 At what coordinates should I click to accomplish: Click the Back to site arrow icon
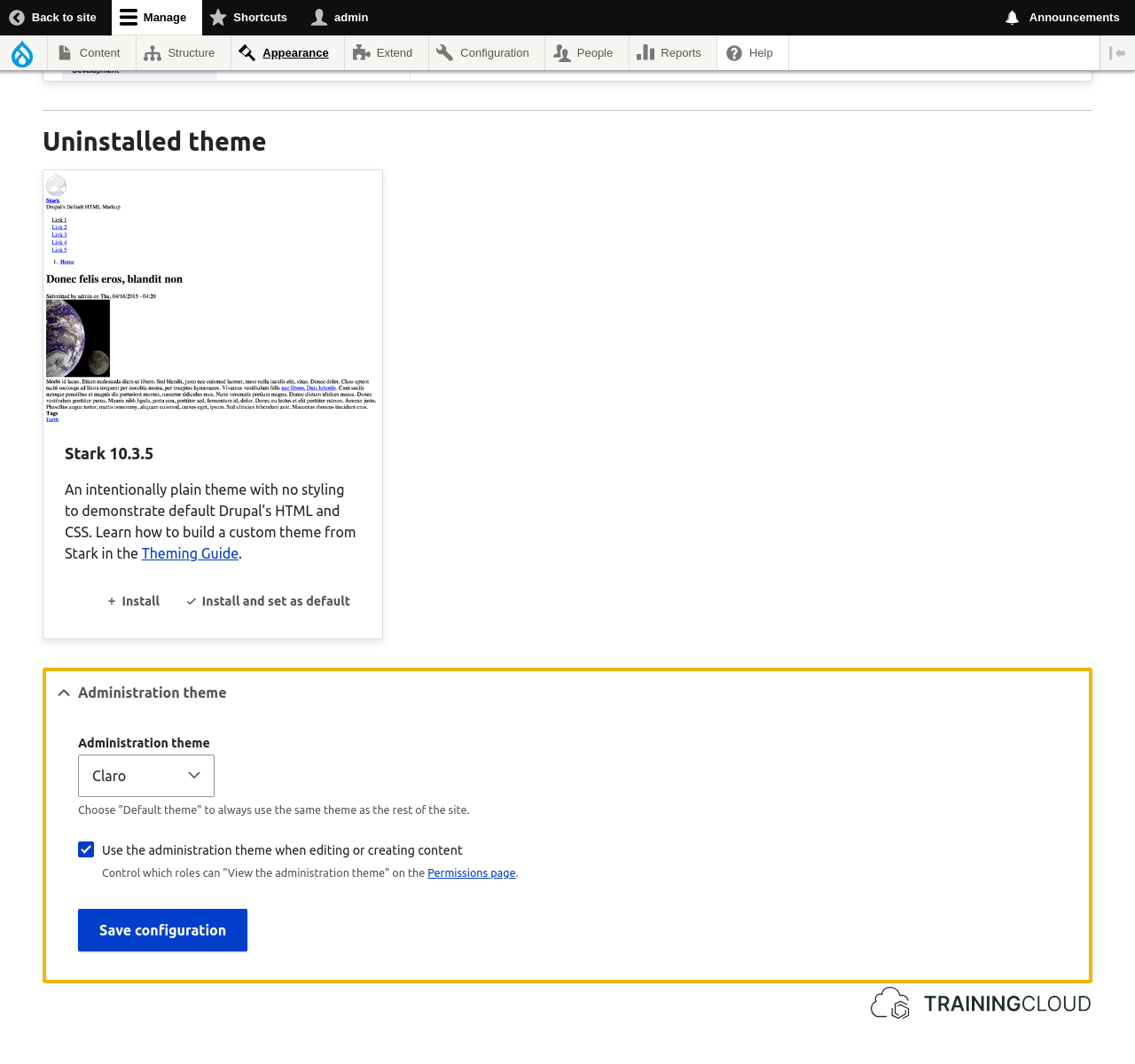(x=17, y=18)
